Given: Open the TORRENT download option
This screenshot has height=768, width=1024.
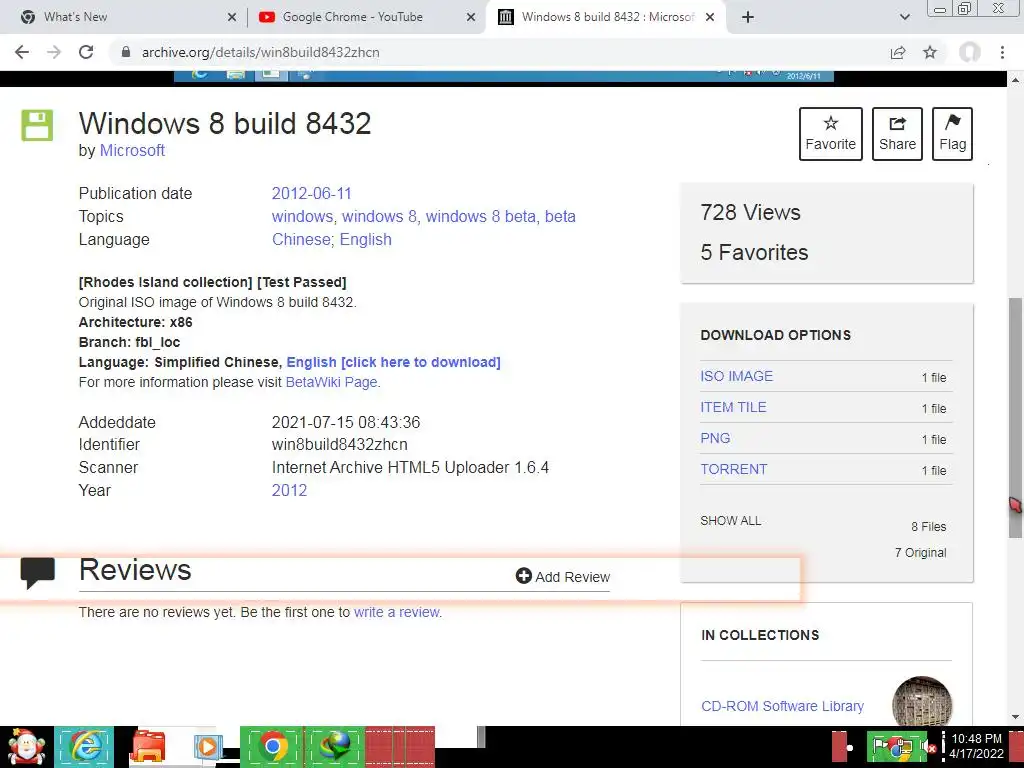Looking at the screenshot, I should [733, 469].
